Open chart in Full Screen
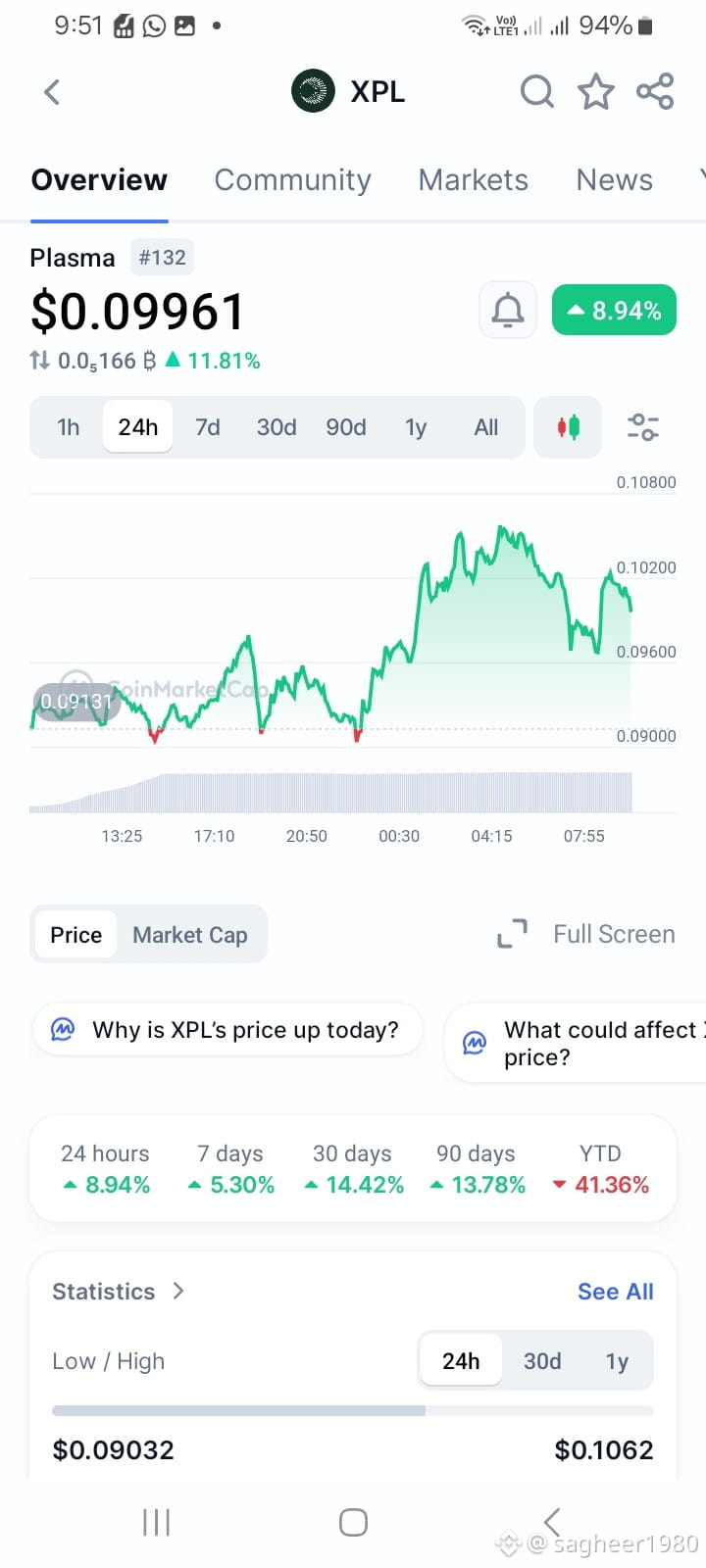706x1568 pixels. [585, 934]
